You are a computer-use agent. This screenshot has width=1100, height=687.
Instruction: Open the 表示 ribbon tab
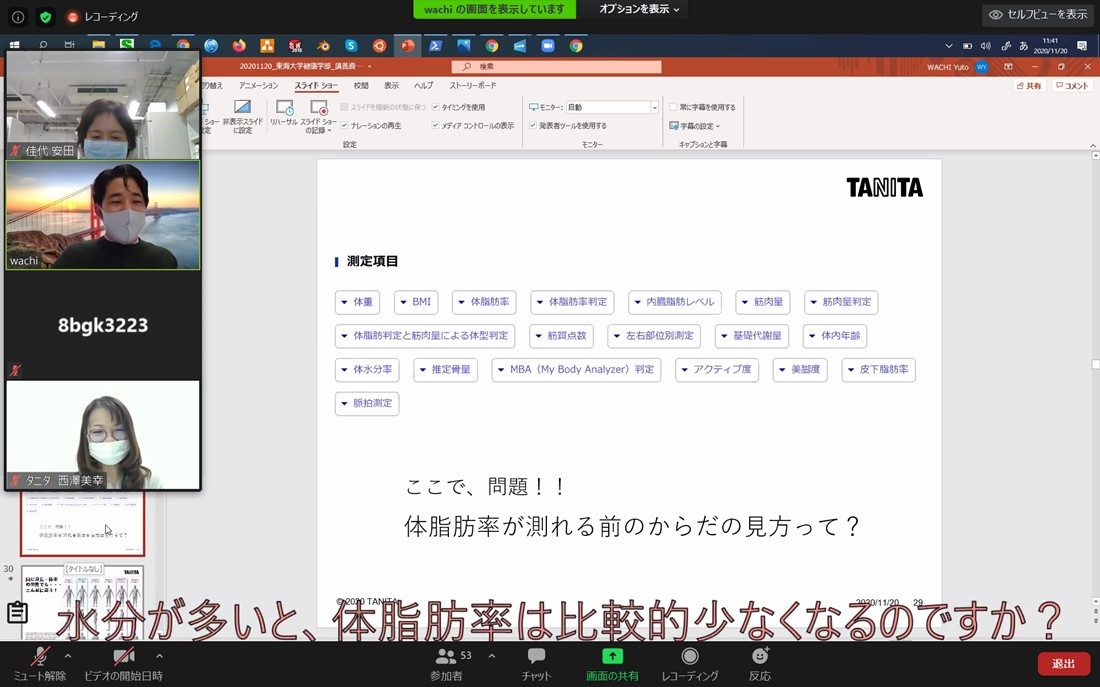click(391, 86)
